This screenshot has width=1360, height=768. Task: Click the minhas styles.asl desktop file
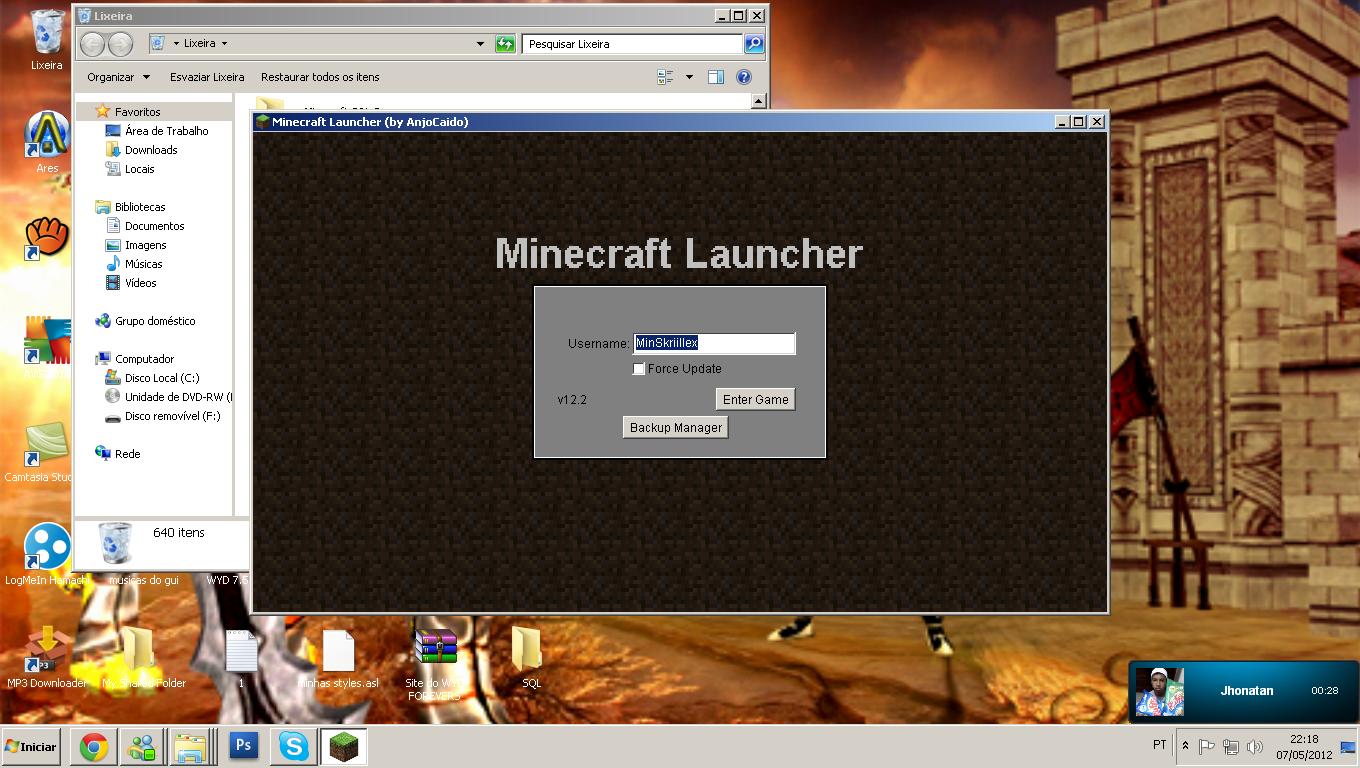(x=338, y=658)
